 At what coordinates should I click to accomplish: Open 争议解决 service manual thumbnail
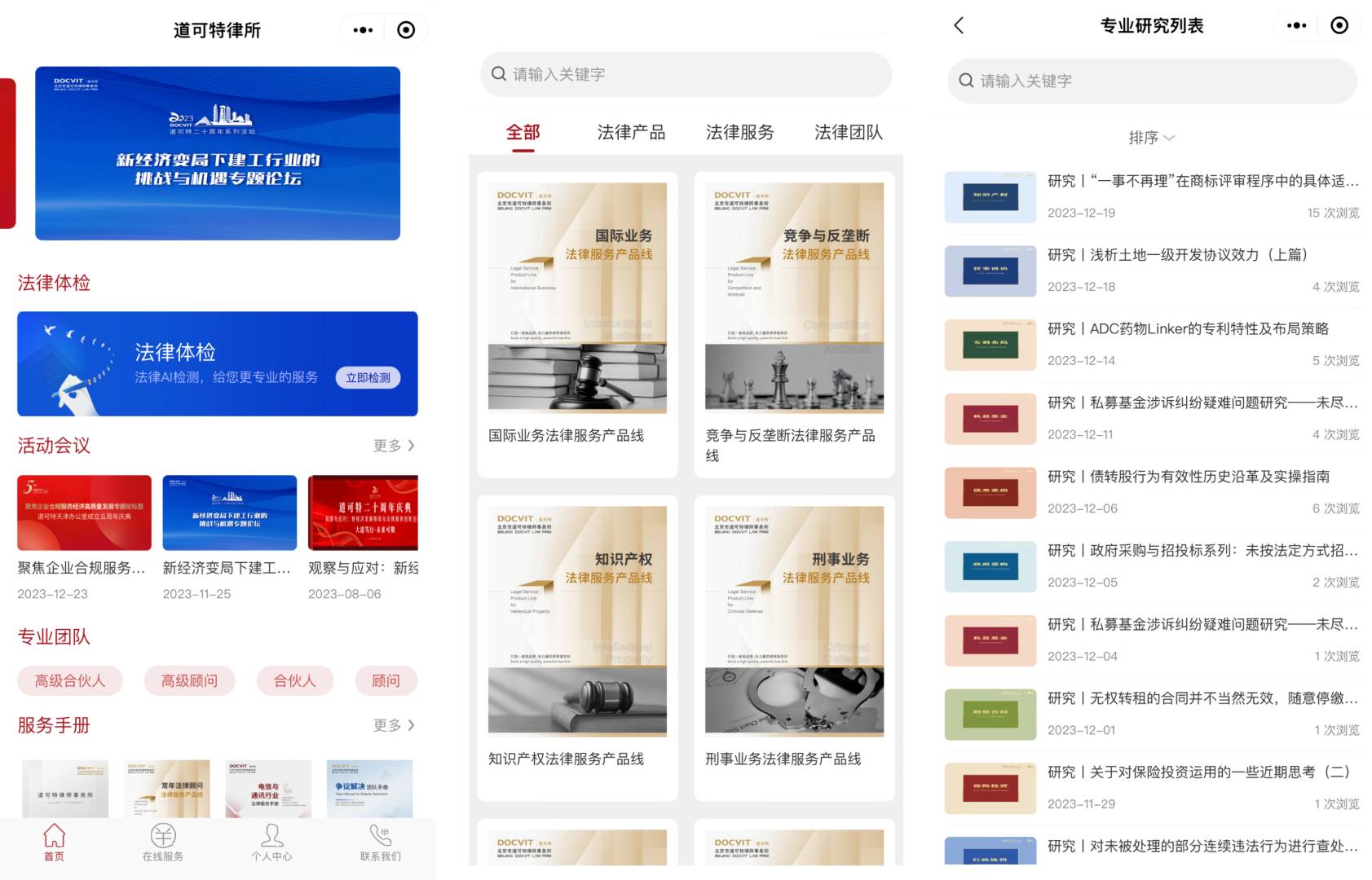tap(370, 789)
